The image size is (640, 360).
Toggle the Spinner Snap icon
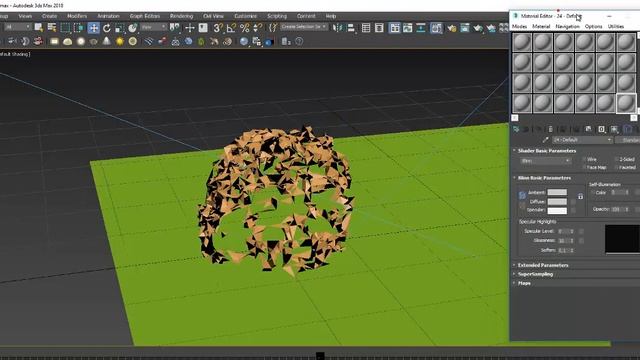coord(258,28)
